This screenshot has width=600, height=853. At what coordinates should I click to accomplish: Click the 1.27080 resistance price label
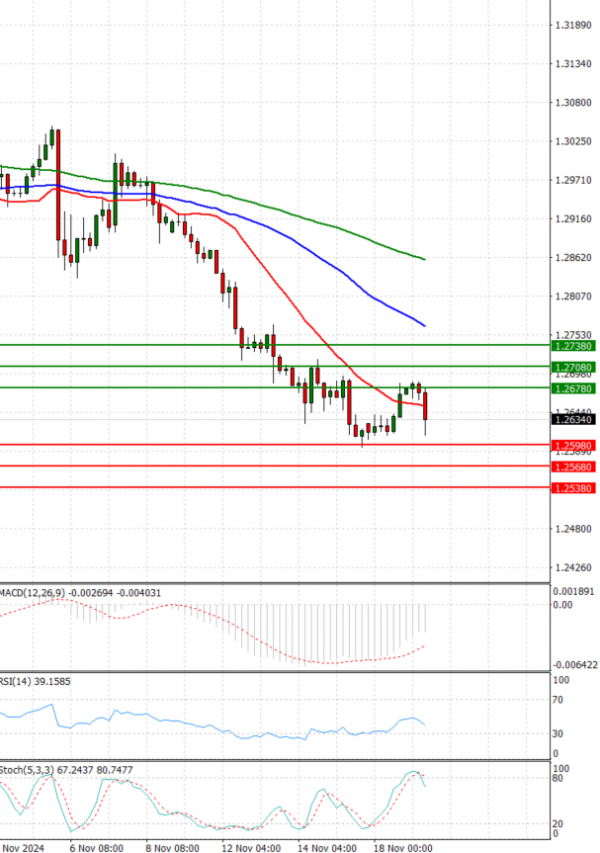[573, 367]
